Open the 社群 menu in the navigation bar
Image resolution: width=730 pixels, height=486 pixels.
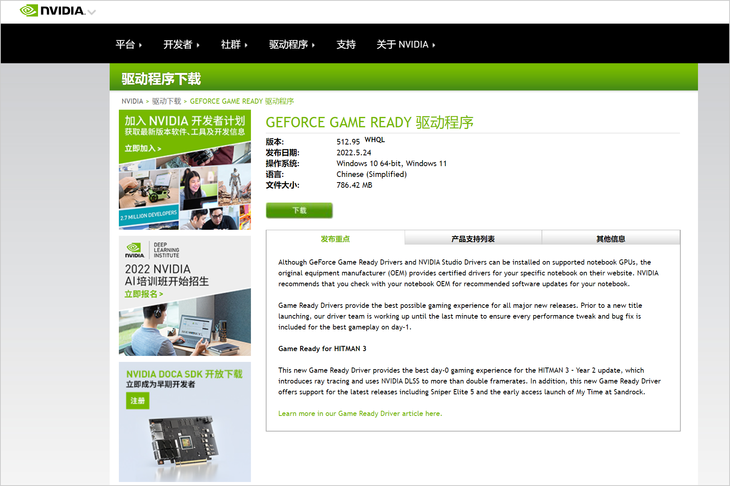coord(234,45)
